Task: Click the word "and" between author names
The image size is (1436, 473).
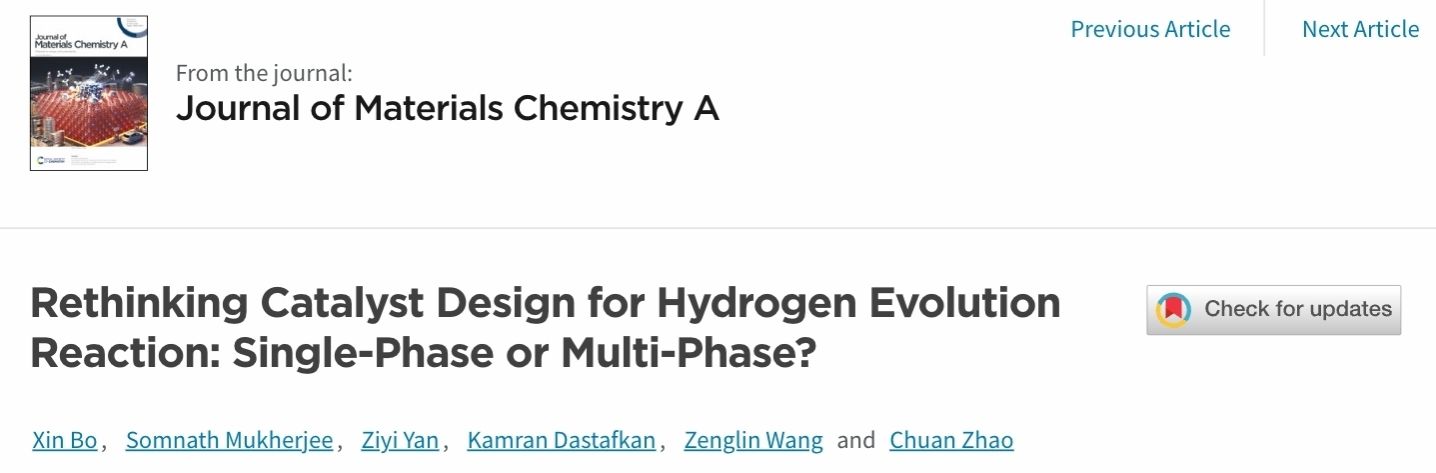Action: [856, 440]
